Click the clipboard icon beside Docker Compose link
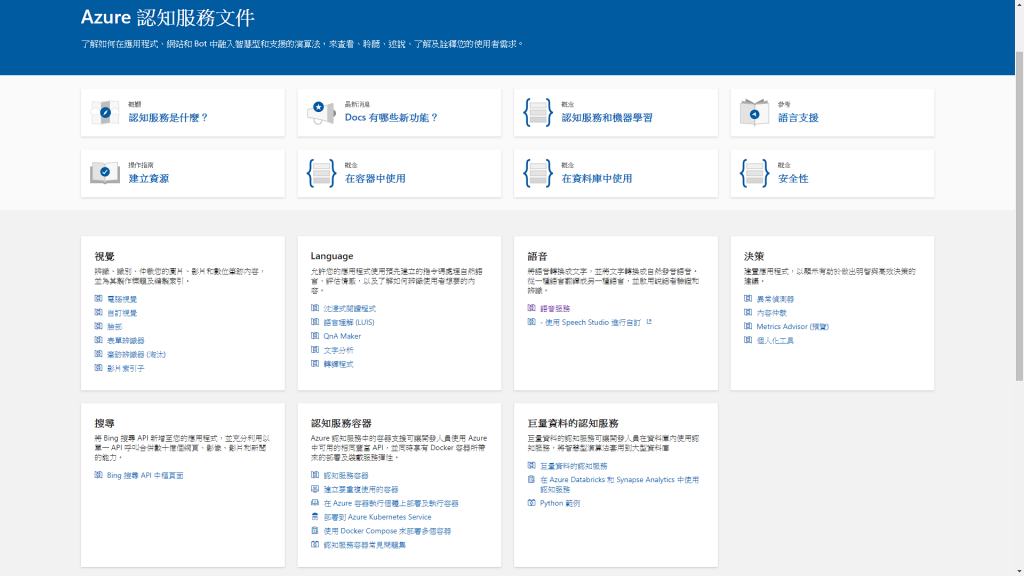This screenshot has height=576, width=1024. [315, 530]
